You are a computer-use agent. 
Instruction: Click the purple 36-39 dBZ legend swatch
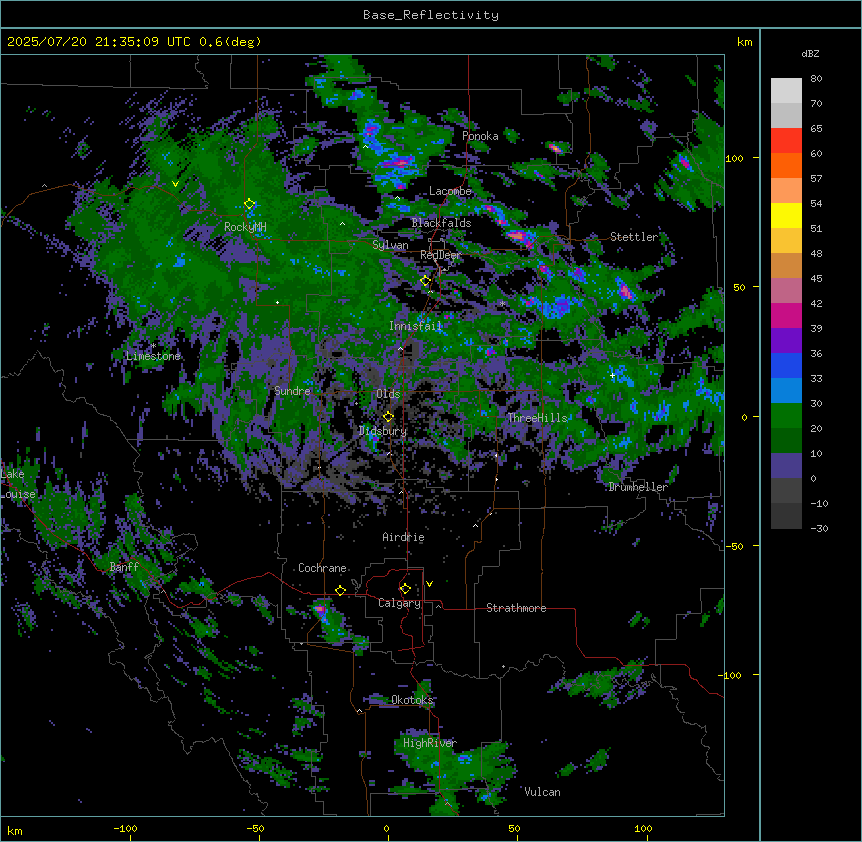click(786, 340)
